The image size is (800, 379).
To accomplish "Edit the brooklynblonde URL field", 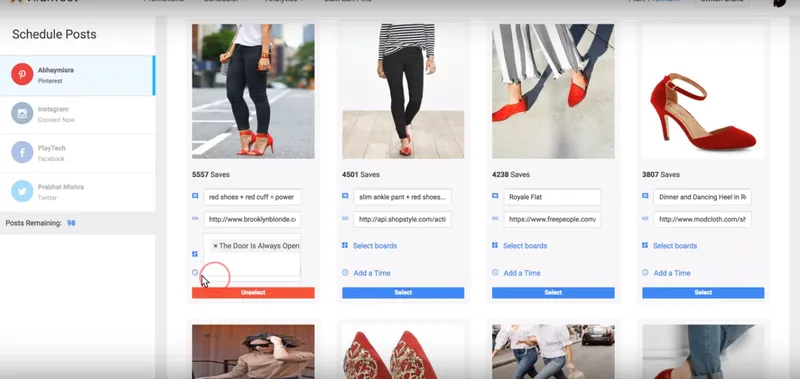I will 252,219.
